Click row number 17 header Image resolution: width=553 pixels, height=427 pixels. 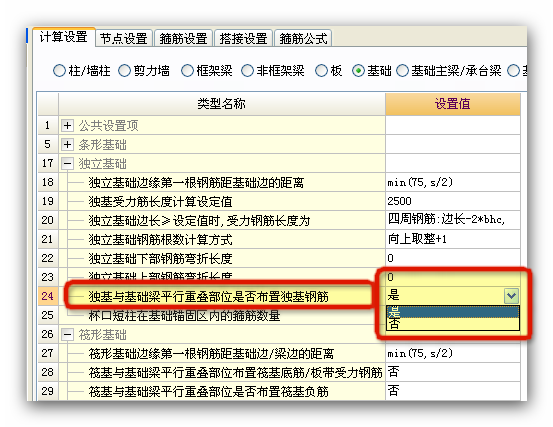tap(48, 163)
